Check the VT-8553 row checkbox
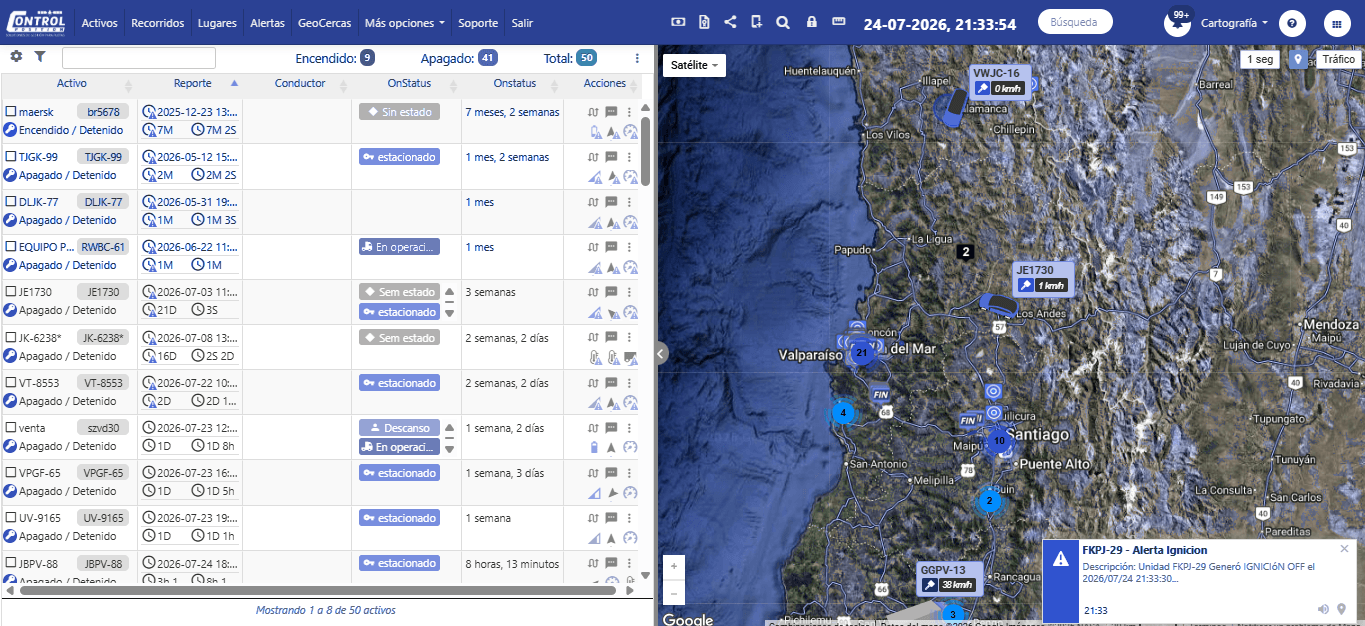 pyautogui.click(x=11, y=383)
